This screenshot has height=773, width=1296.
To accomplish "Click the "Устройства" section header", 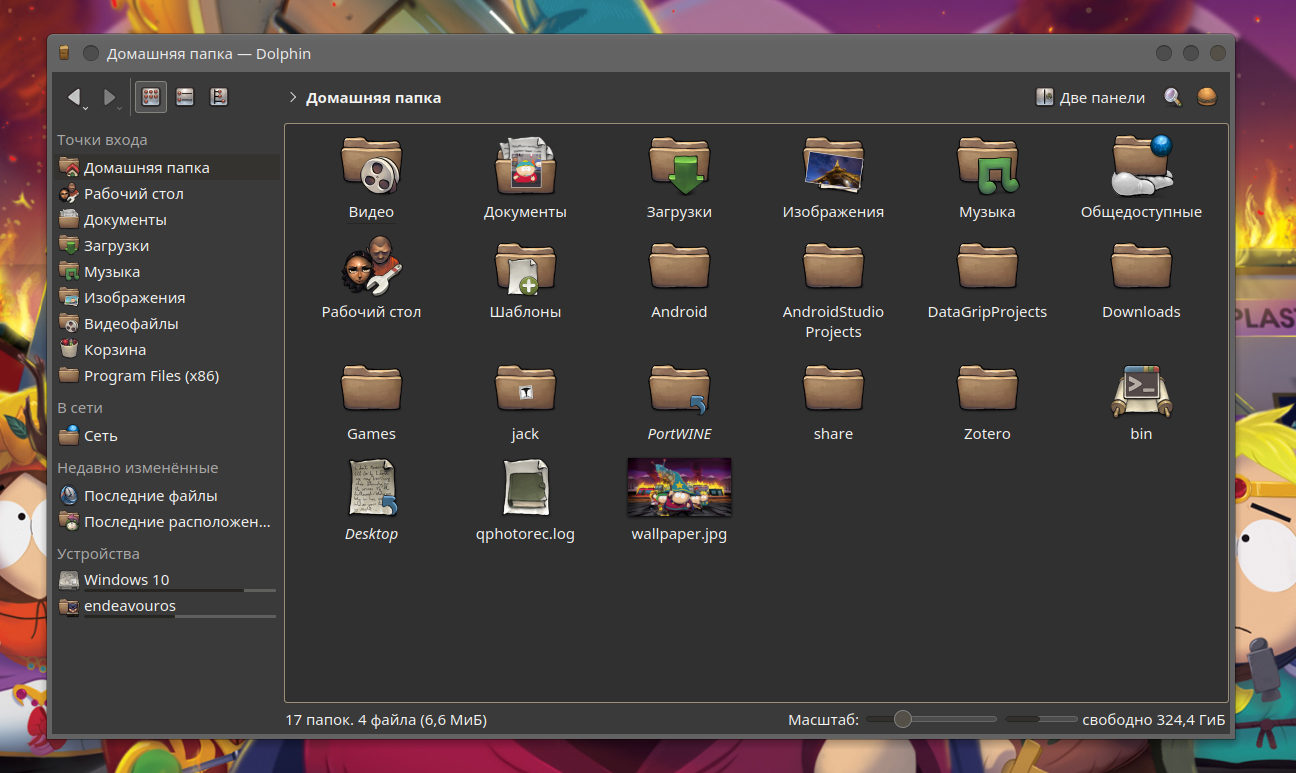I will click(98, 554).
